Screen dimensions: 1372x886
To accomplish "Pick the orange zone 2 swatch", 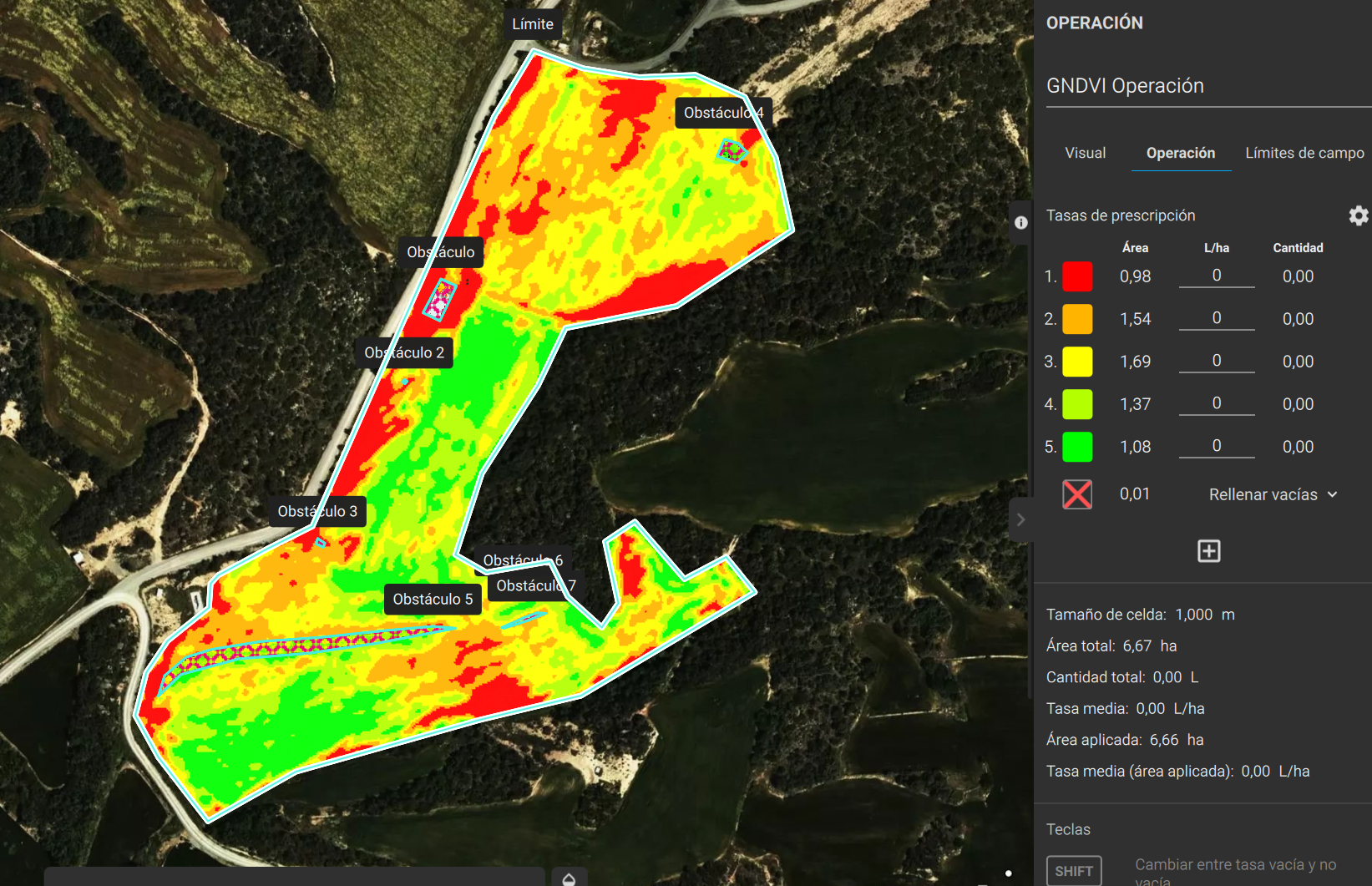I will pos(1076,319).
